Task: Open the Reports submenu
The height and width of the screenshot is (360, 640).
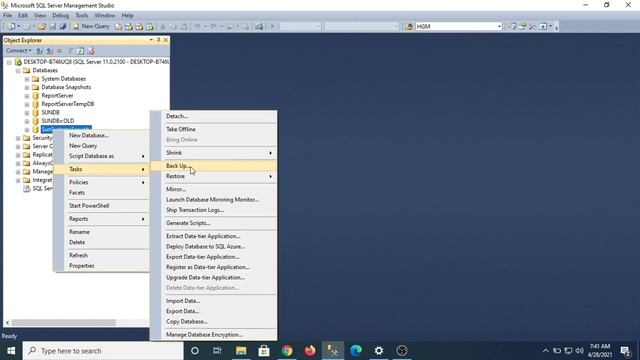Action: (102, 219)
